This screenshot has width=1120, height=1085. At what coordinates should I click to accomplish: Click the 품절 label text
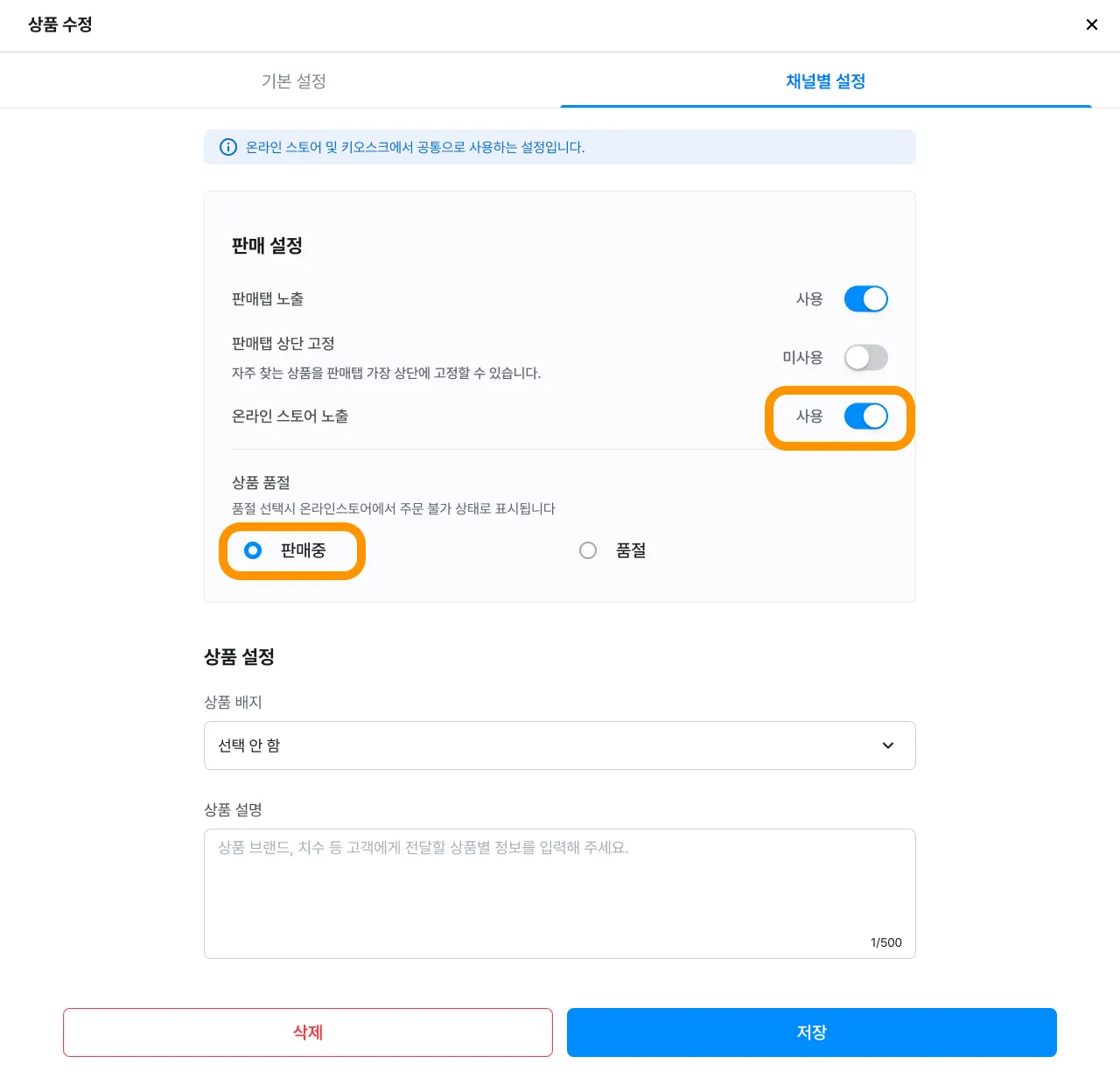[x=631, y=550]
